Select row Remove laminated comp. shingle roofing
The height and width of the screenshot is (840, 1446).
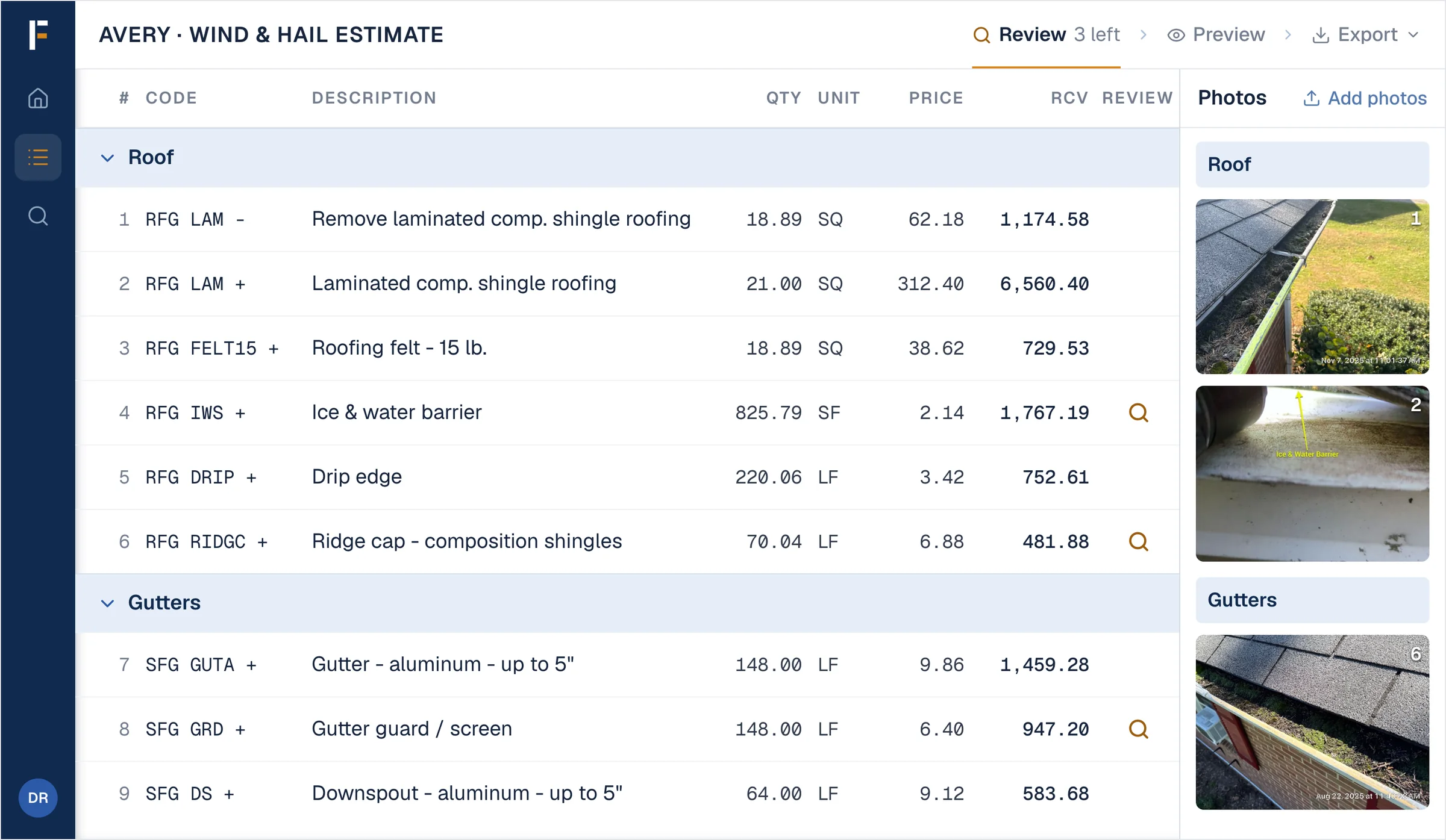click(627, 219)
